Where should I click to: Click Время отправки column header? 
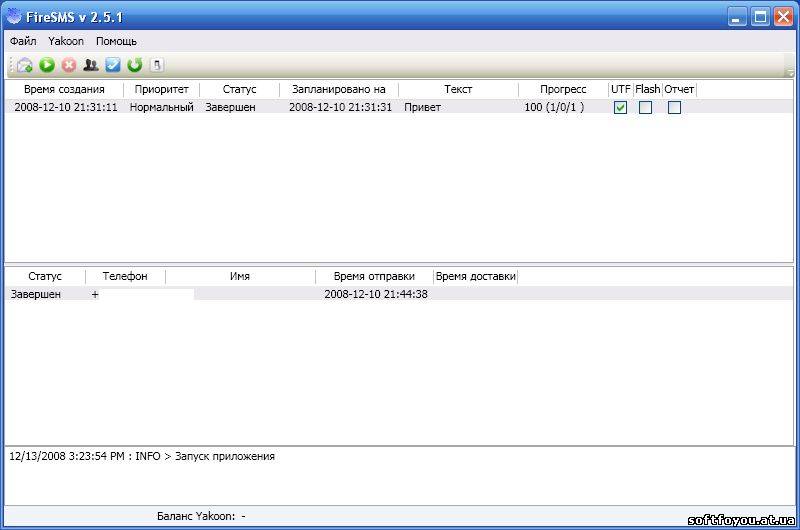pyautogui.click(x=374, y=276)
